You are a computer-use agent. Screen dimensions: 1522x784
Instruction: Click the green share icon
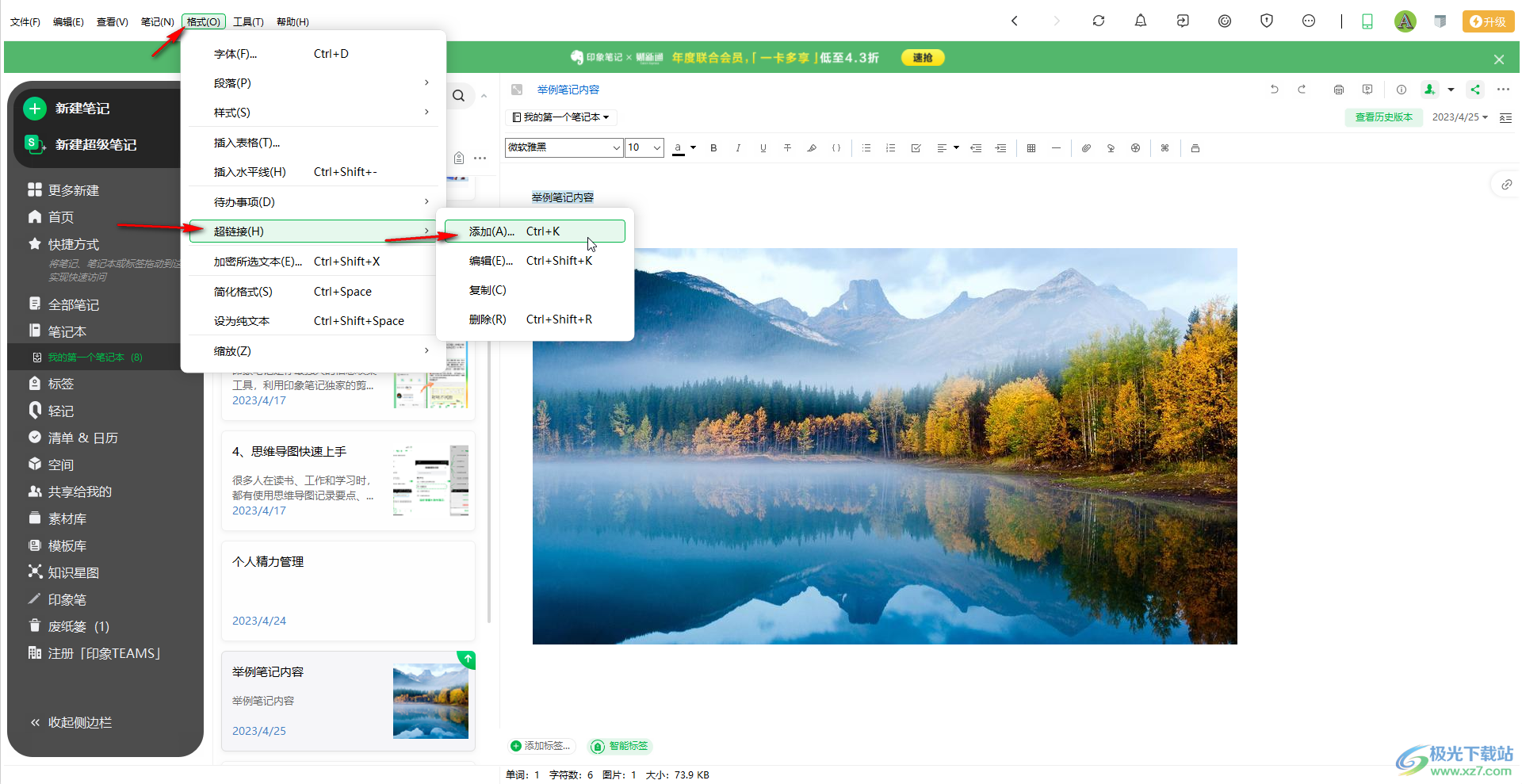(x=1474, y=90)
